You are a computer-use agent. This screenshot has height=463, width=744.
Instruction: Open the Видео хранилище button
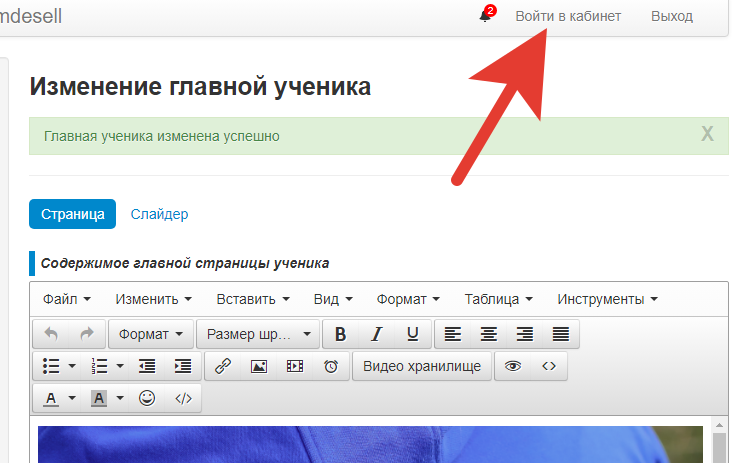click(422, 366)
